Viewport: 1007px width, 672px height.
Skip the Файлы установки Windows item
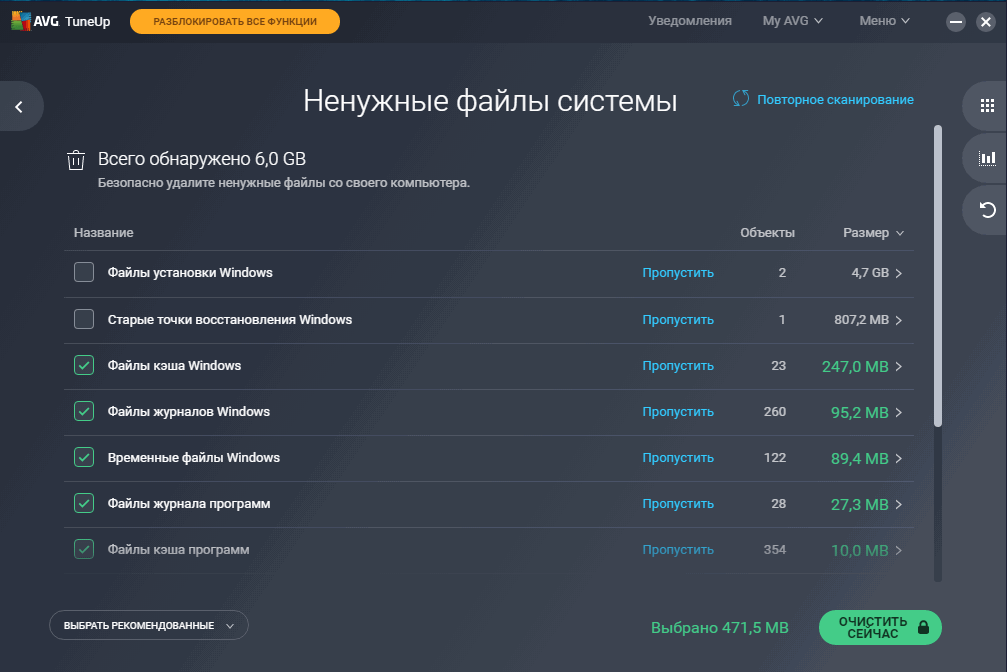(678, 273)
